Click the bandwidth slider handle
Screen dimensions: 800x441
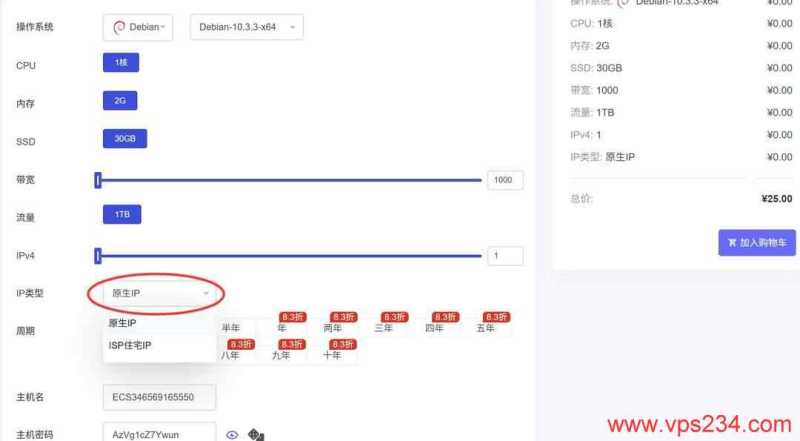pyautogui.click(x=98, y=180)
